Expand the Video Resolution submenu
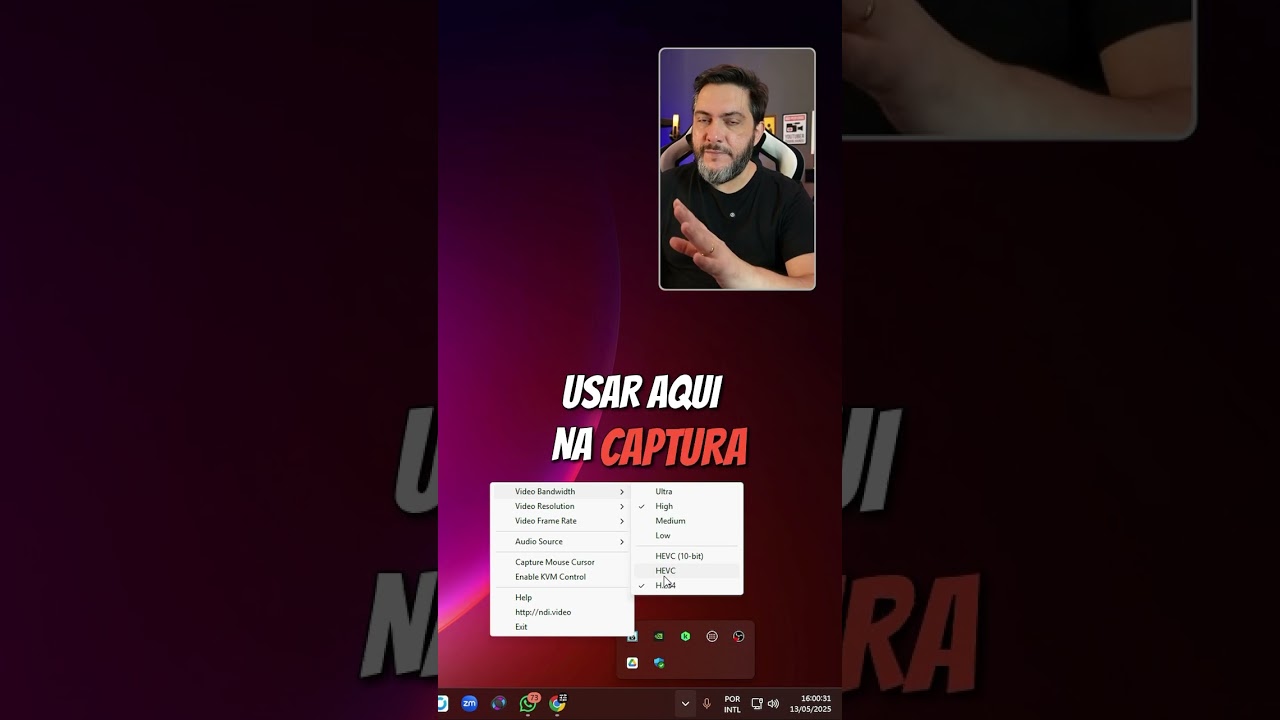 (562, 506)
